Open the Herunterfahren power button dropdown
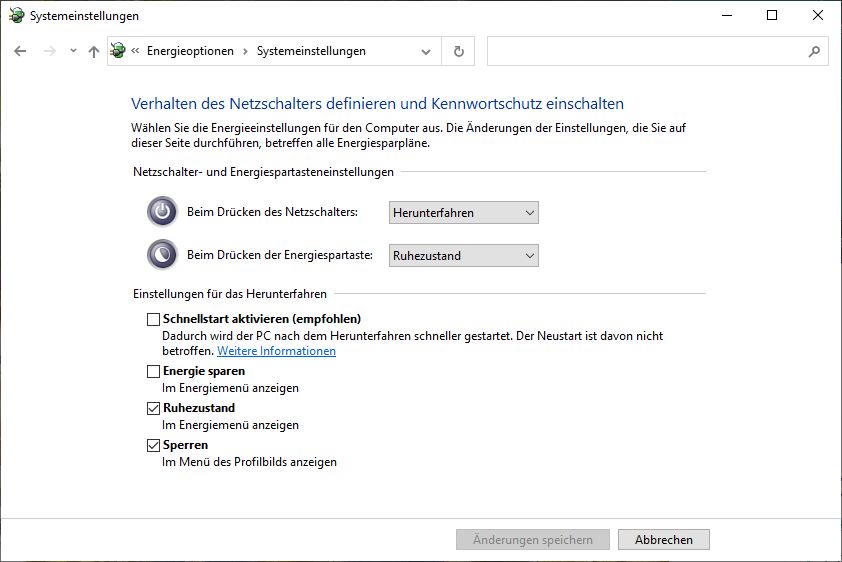 click(x=463, y=213)
